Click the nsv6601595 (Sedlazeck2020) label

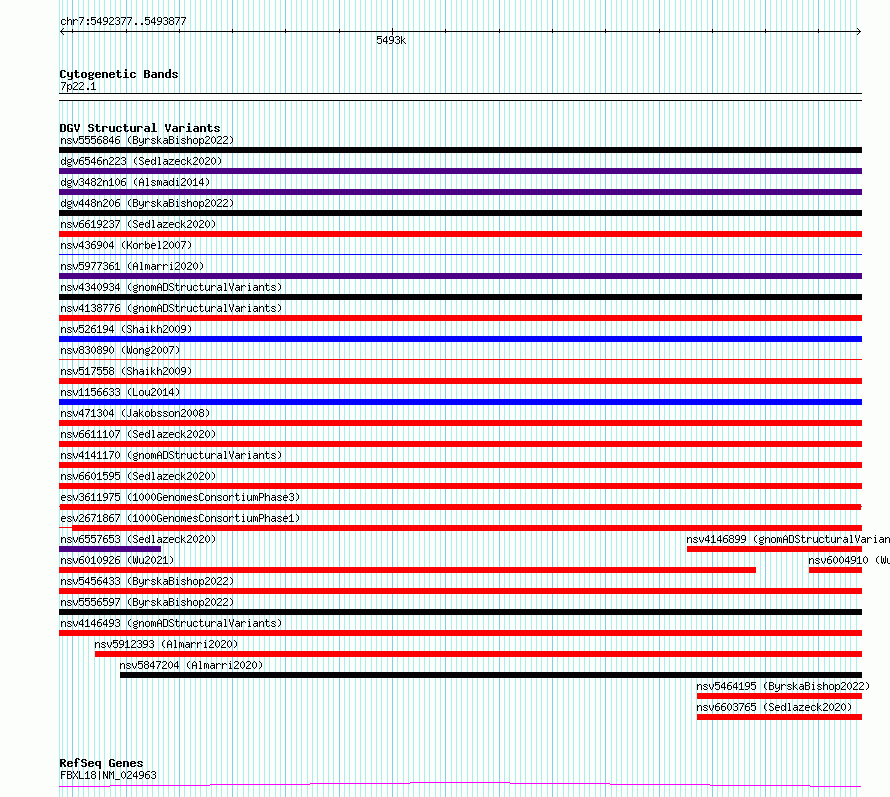138,476
